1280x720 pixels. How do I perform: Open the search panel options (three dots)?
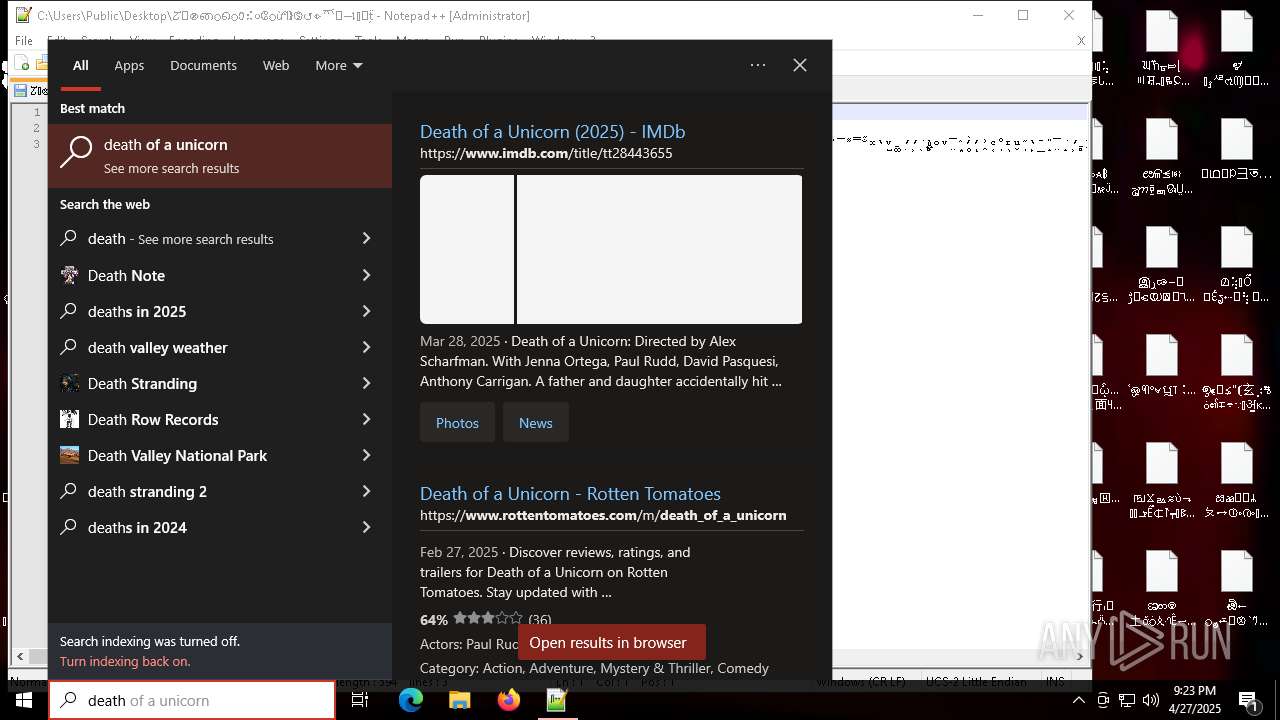click(x=758, y=65)
